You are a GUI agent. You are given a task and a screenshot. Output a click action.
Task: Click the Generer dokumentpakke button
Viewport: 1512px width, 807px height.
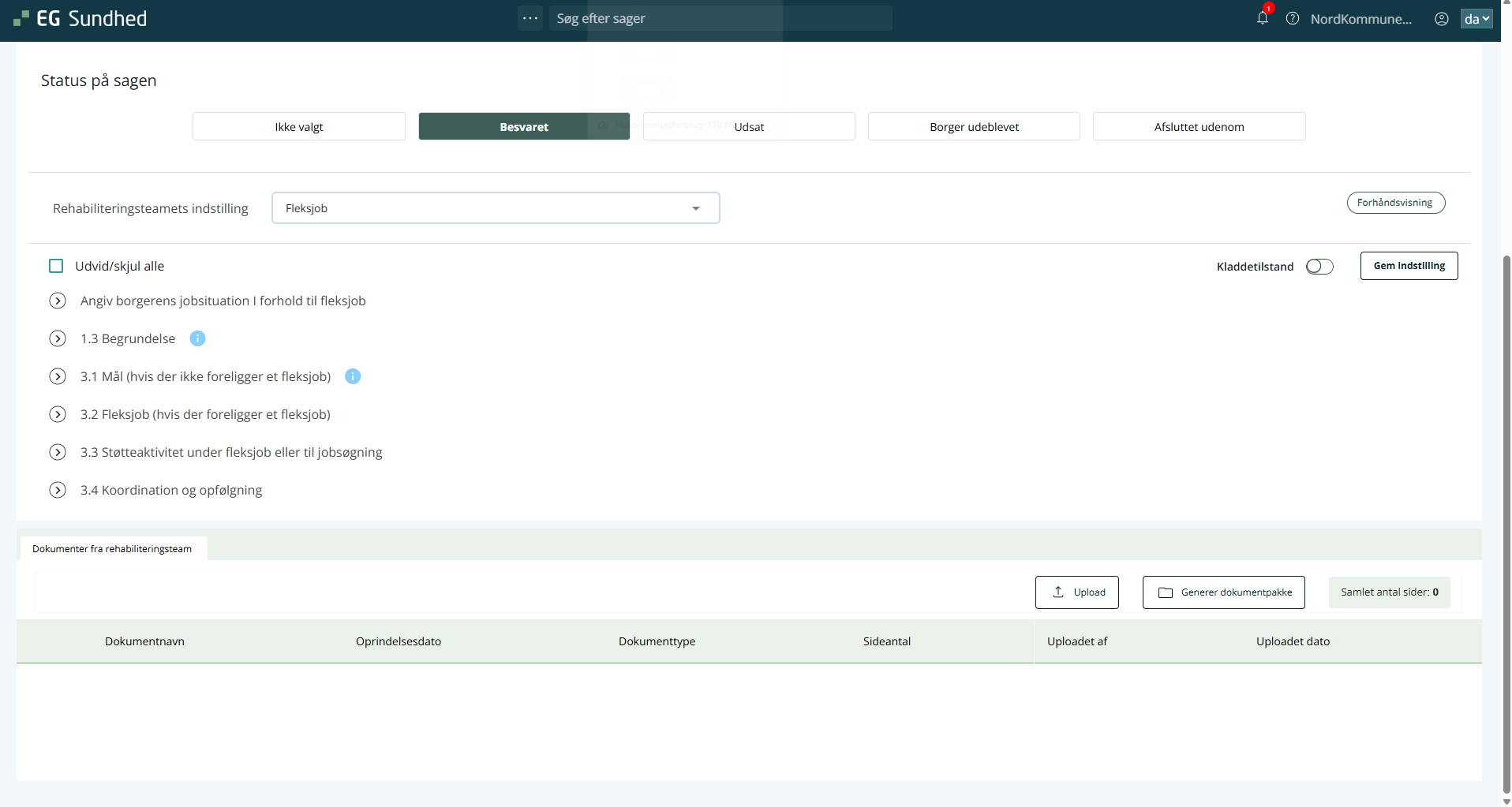[x=1223, y=592]
